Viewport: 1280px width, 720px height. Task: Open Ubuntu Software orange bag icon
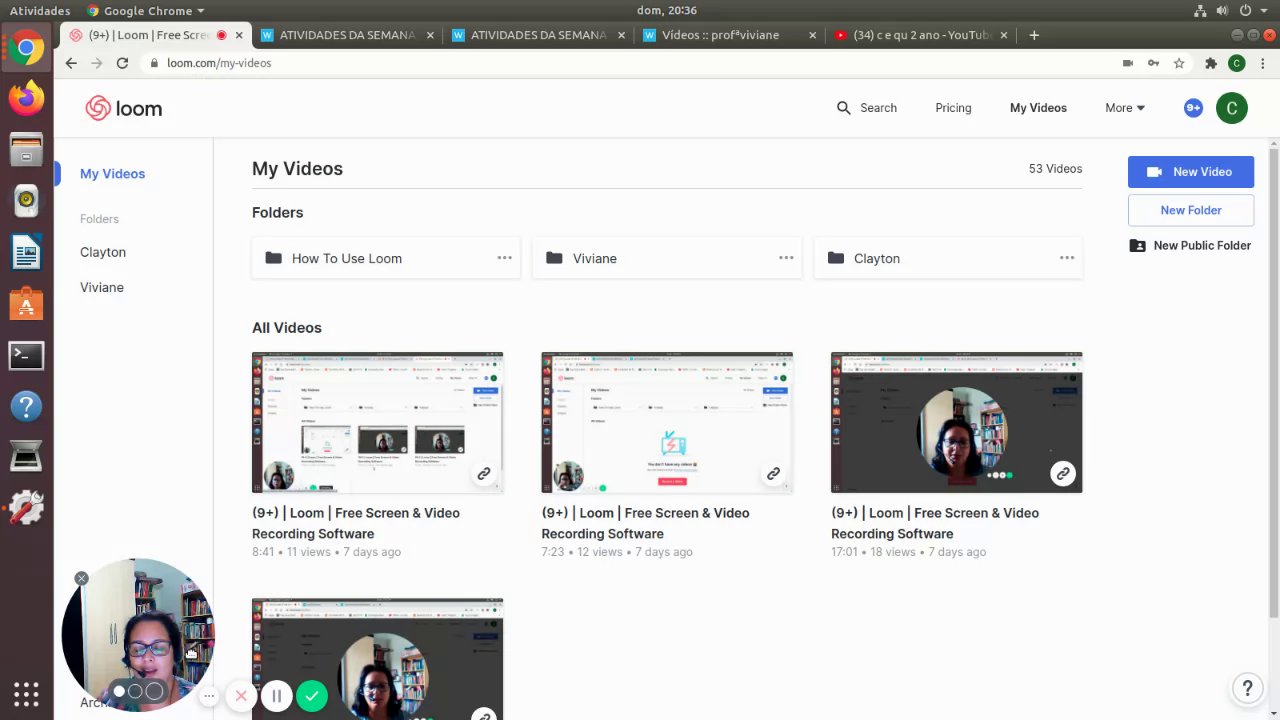[x=26, y=304]
